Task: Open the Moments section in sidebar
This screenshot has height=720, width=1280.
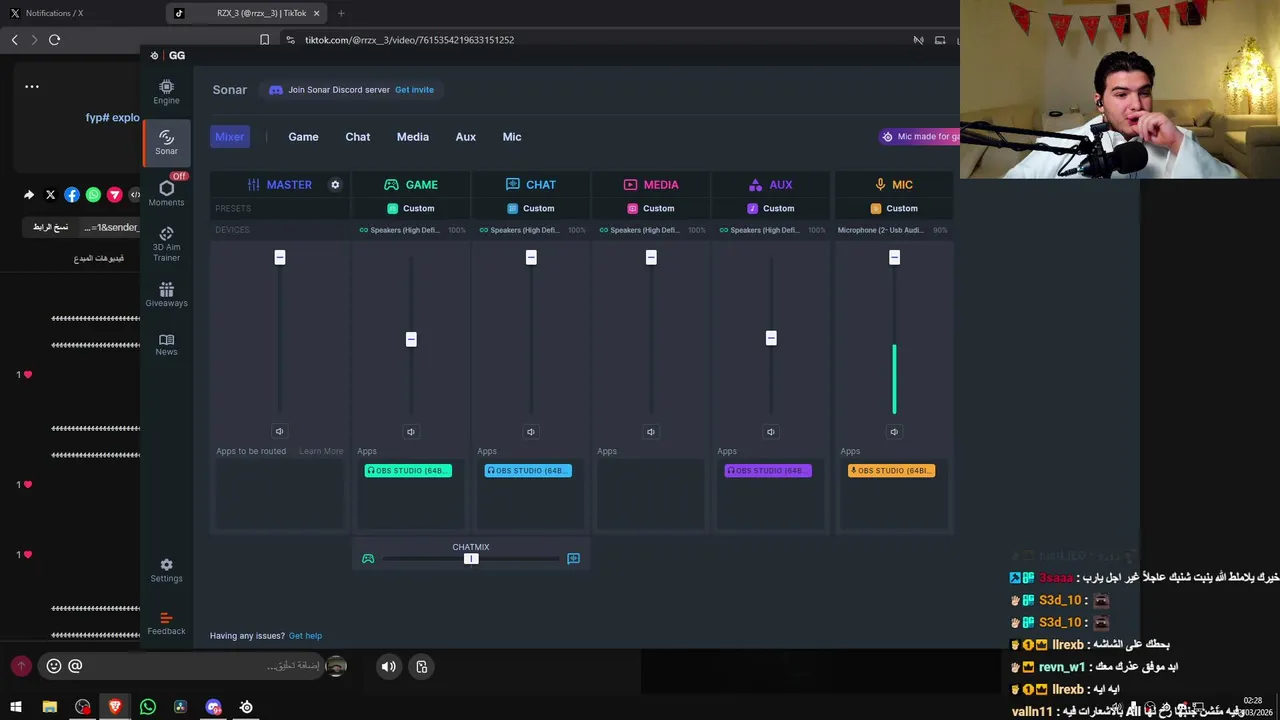Action: click(166, 194)
